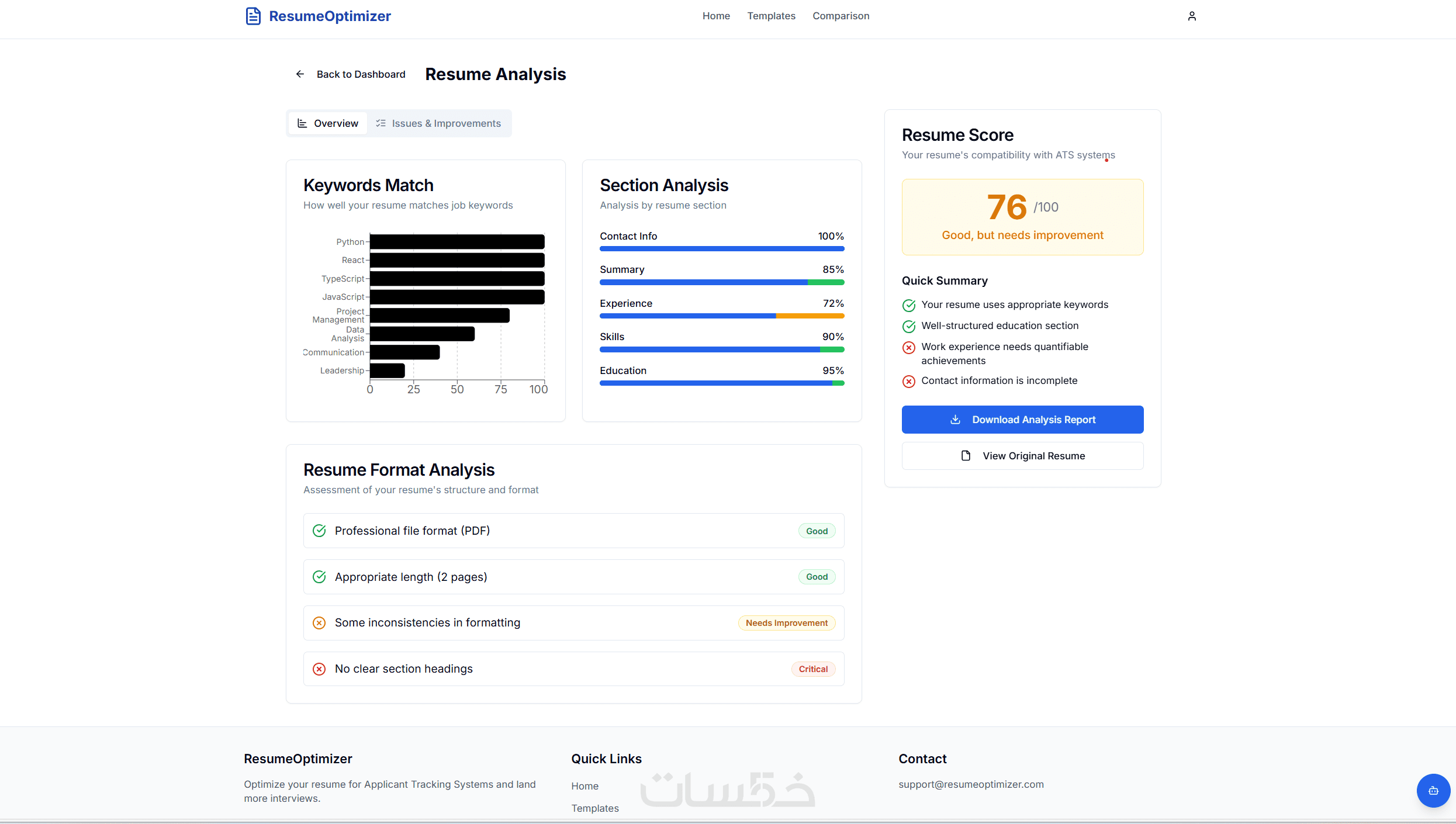Open Comparison in the top navigation

tap(841, 16)
